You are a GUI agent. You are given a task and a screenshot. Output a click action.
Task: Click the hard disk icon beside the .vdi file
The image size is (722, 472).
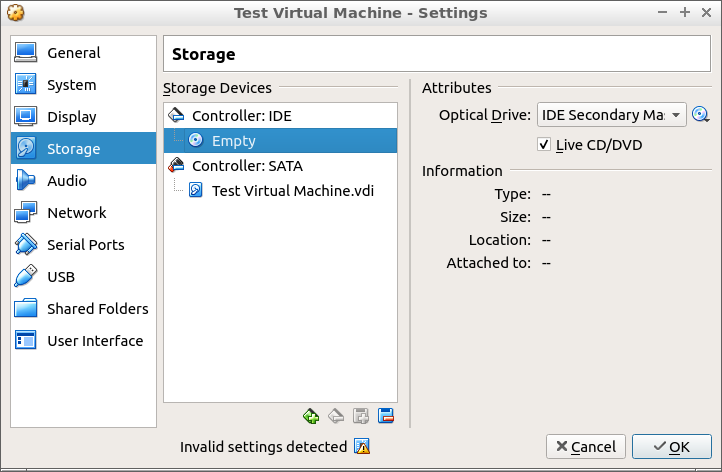pos(196,190)
